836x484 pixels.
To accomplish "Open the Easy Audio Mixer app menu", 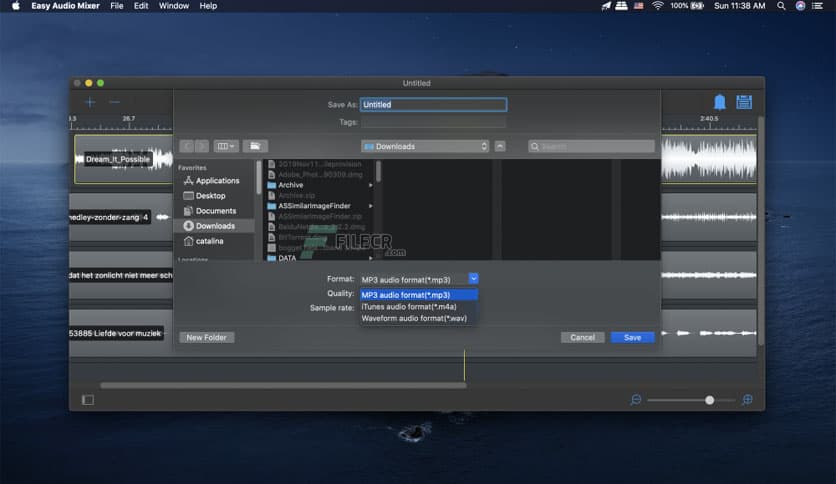I will pos(65,6).
